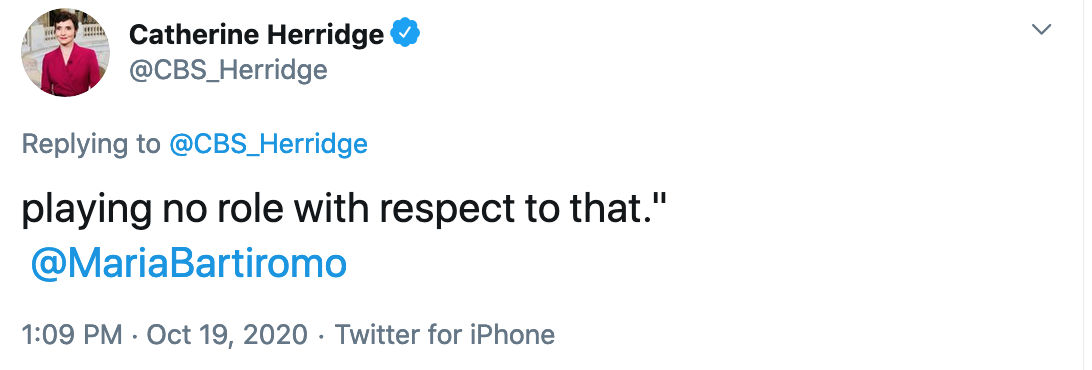Click the checkmark inside the verified badge
Image resolution: width=1092 pixels, height=370 pixels.
(405, 33)
